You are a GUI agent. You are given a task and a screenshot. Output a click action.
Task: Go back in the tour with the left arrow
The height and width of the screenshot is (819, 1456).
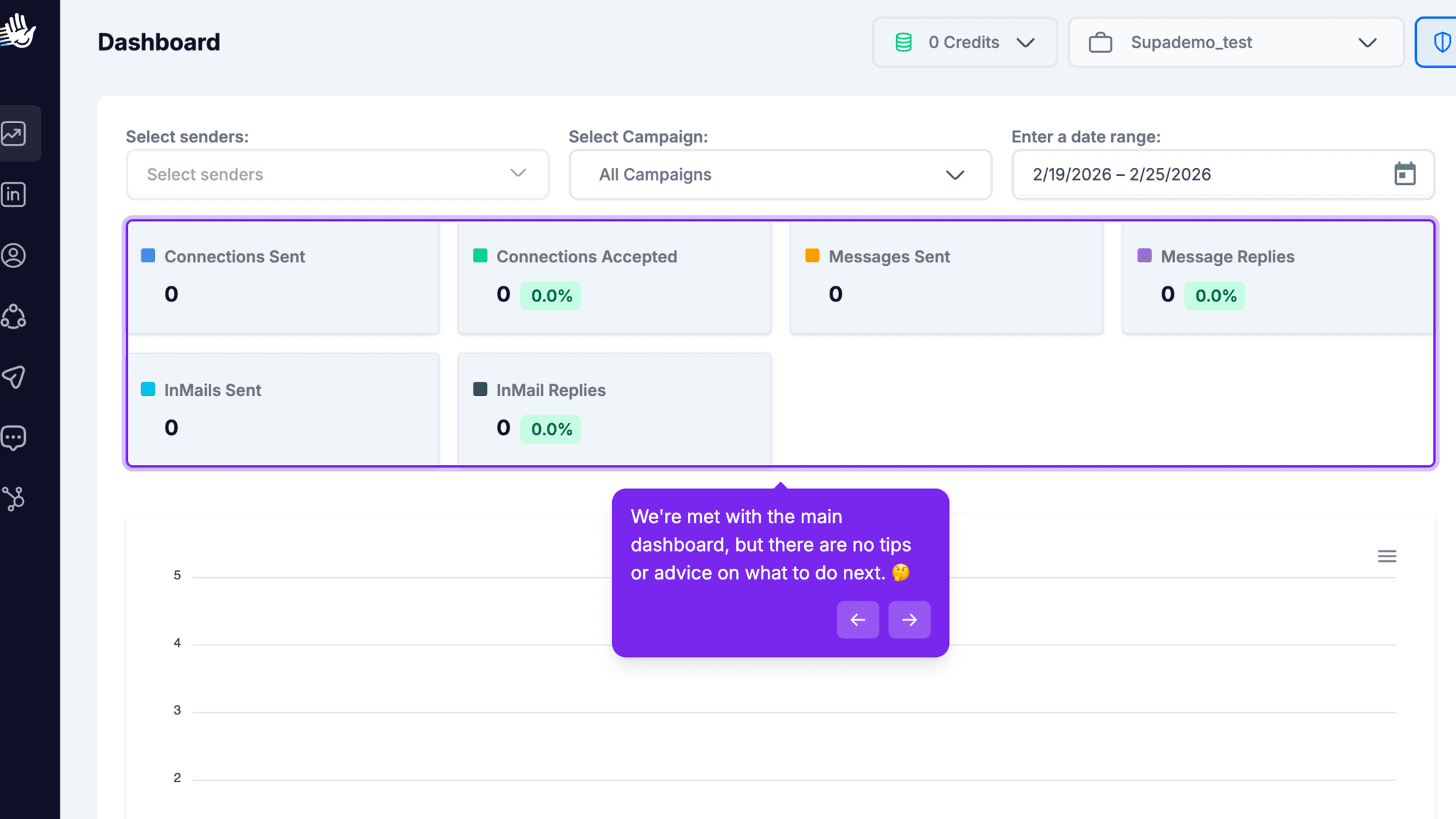click(x=857, y=619)
